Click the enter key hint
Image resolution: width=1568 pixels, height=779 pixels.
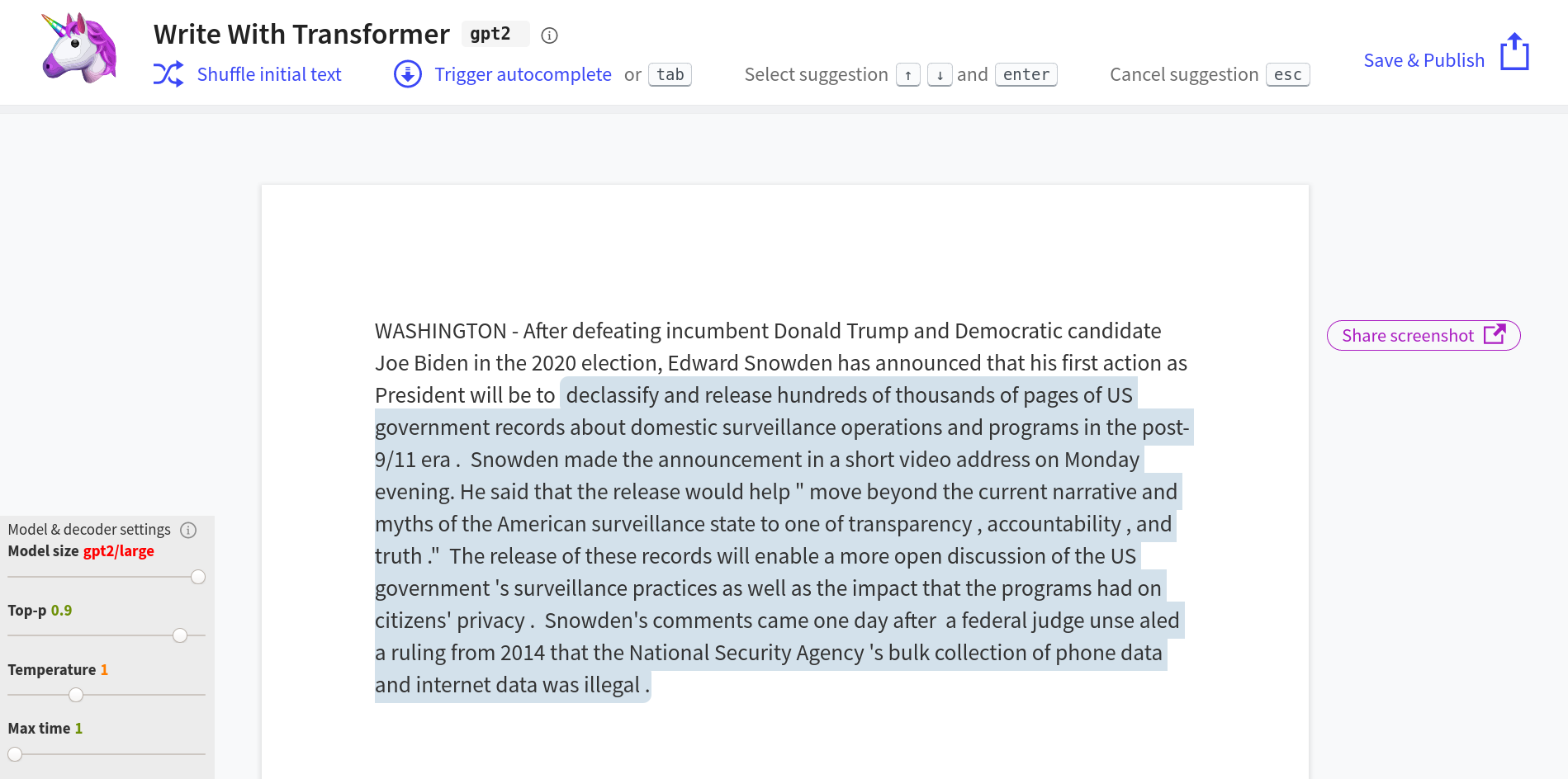point(1026,74)
